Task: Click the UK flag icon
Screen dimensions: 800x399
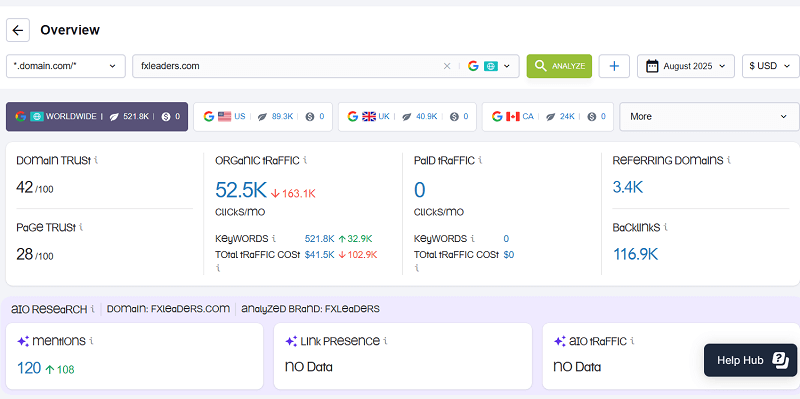Action: coord(369,116)
